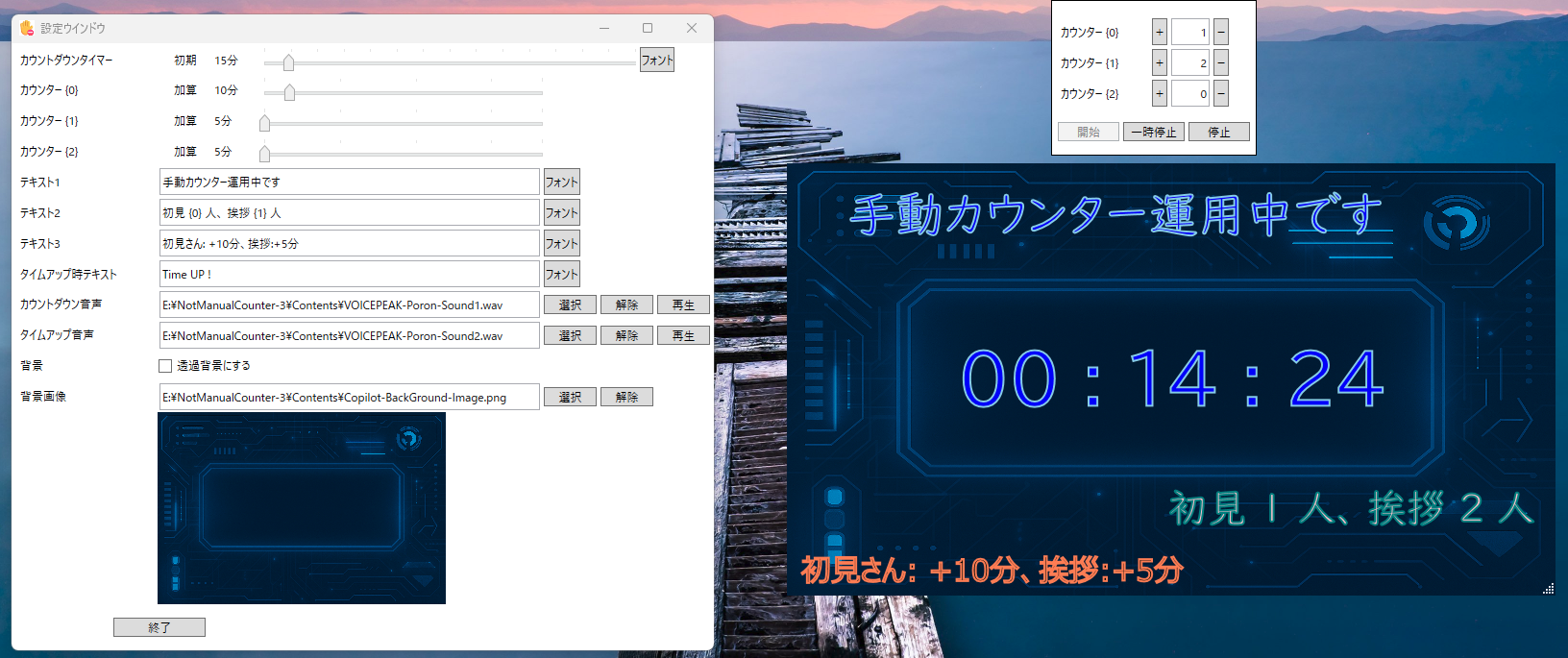The image size is (1568, 658).
Task: Open フォント settings for カウントダウンタイマー
Action: [657, 61]
